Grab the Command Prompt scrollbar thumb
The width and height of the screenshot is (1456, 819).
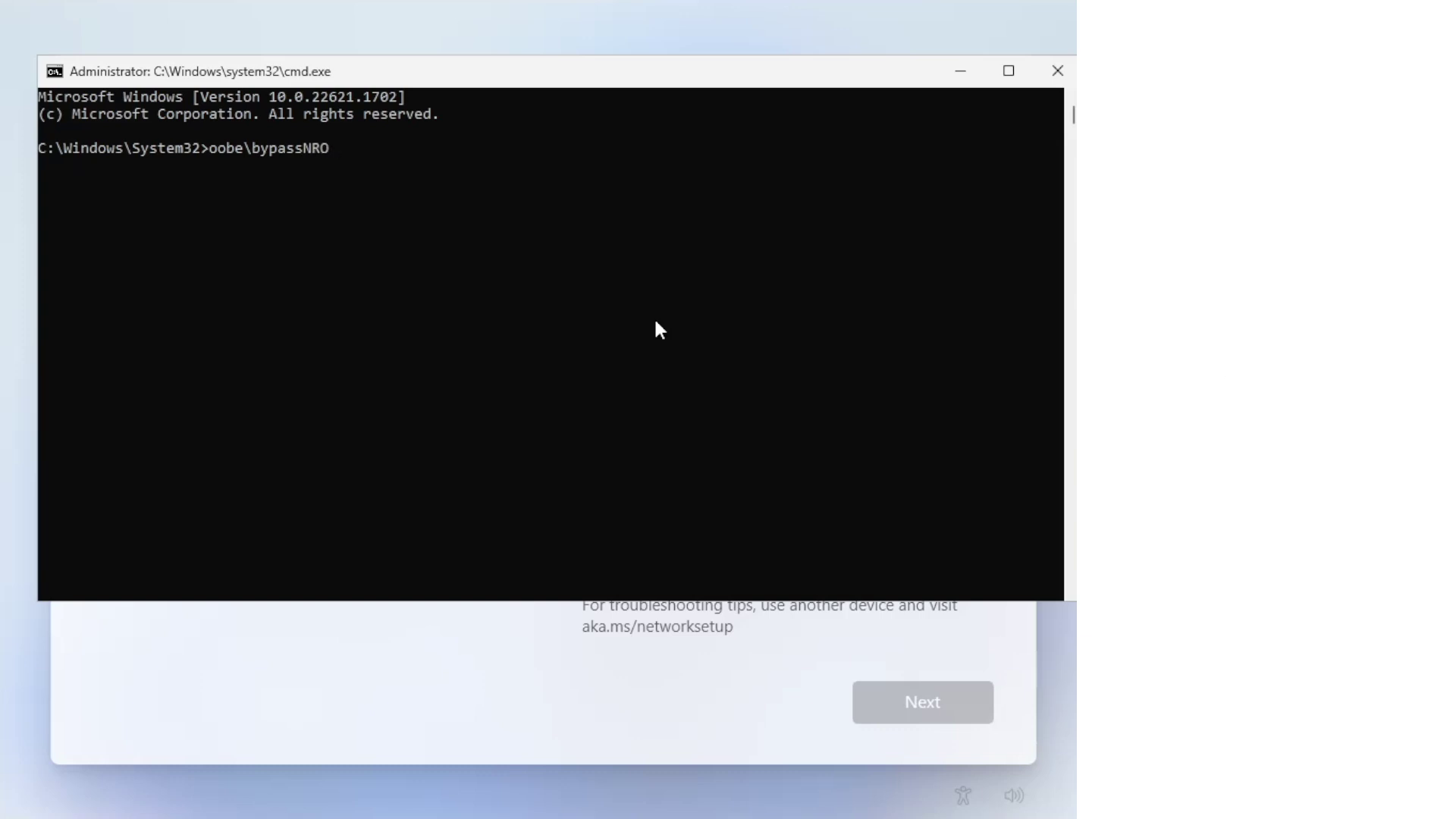click(1073, 115)
